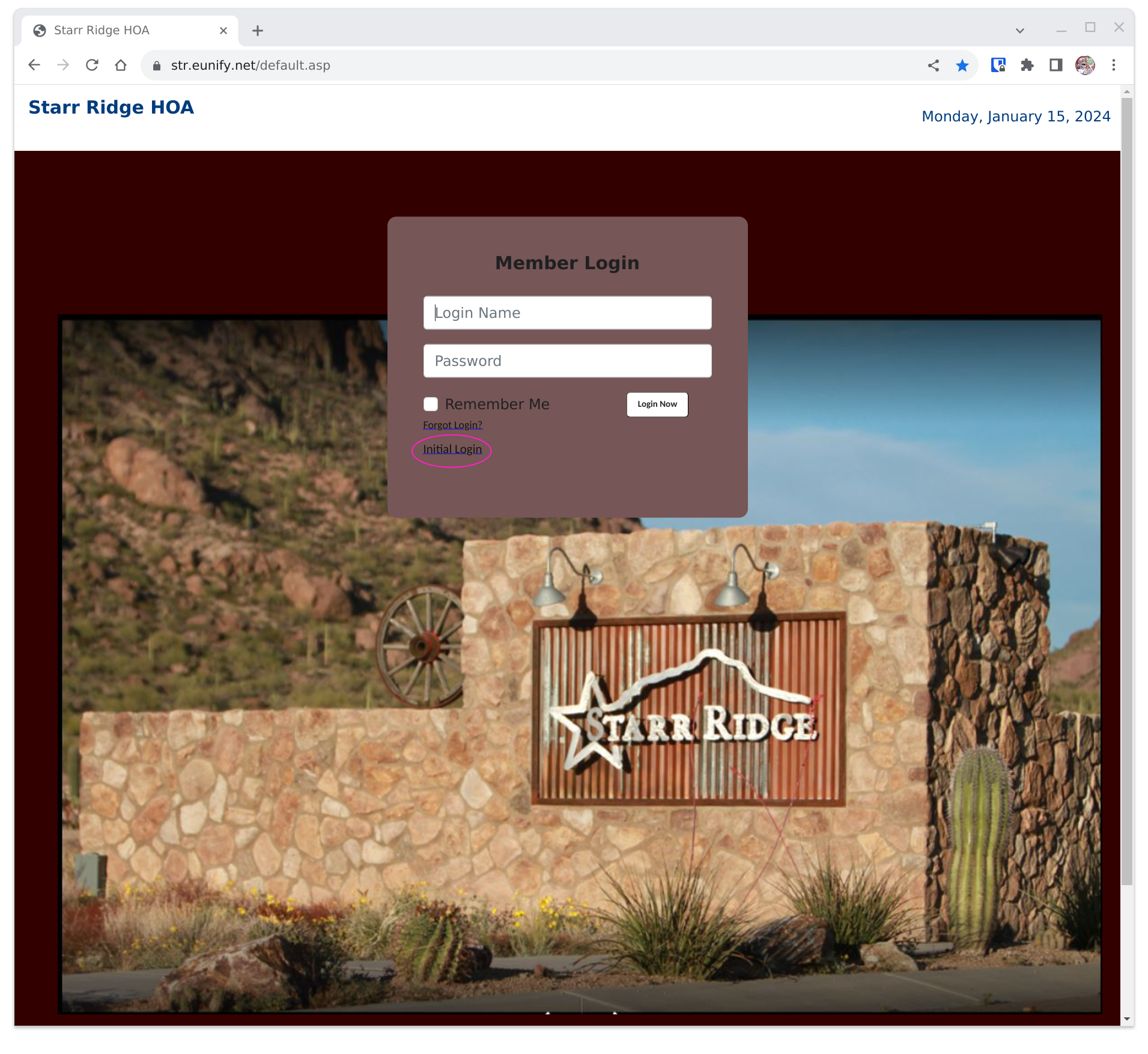The image size is (1148, 1054).
Task: Bookmark this page with the star
Action: (x=962, y=65)
